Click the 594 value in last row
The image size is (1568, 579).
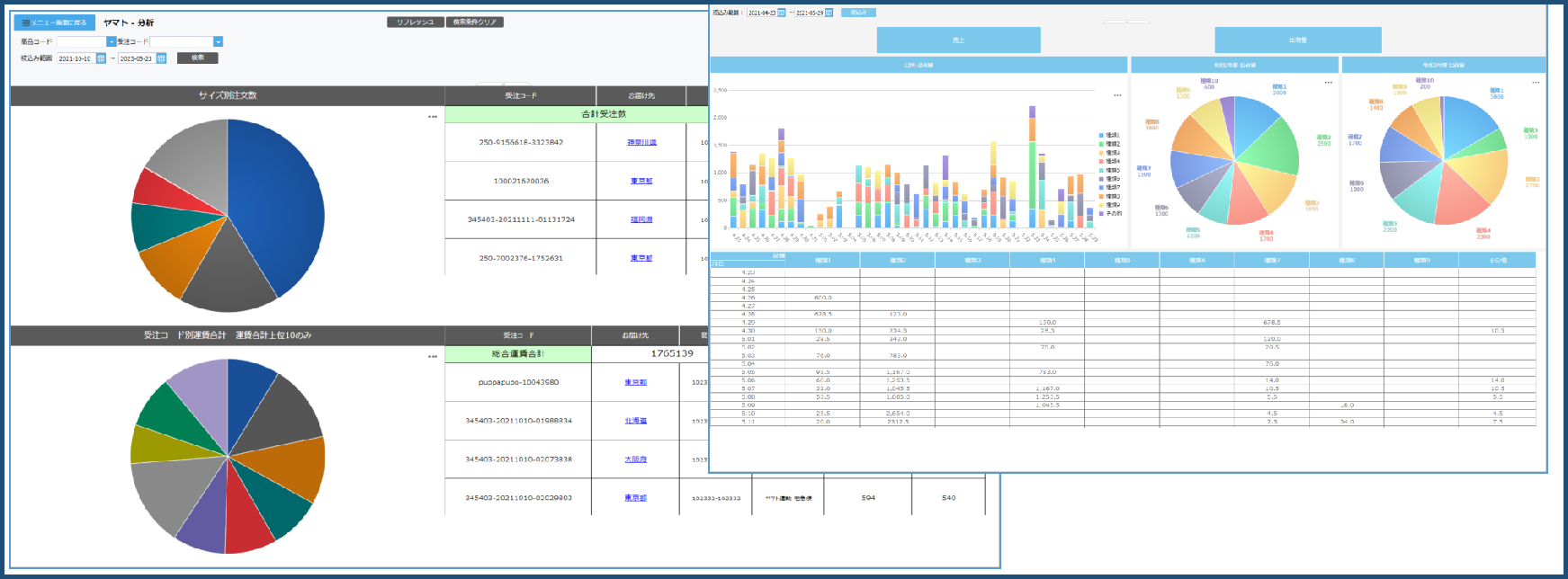point(868,498)
